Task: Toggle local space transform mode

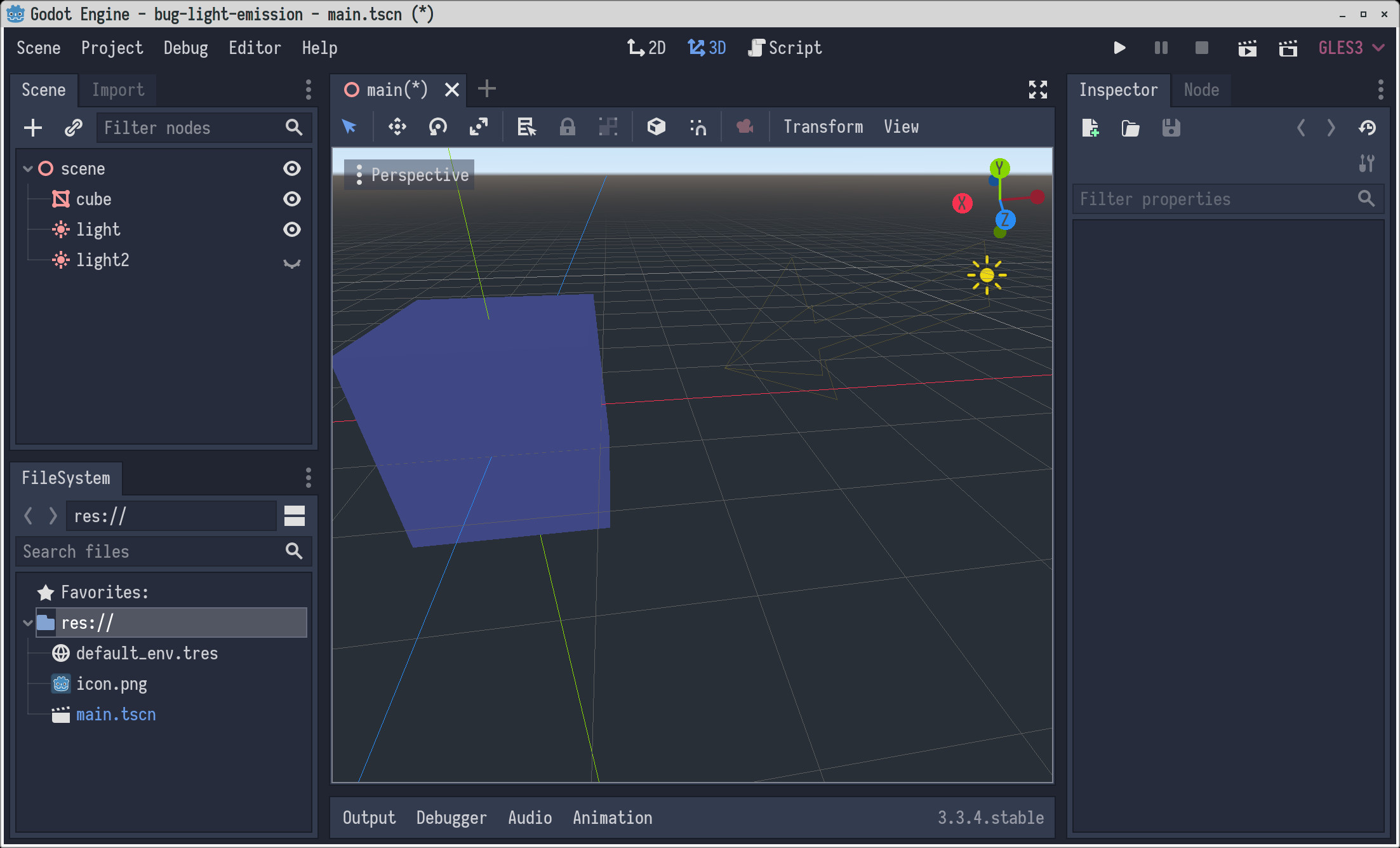Action: [655, 127]
